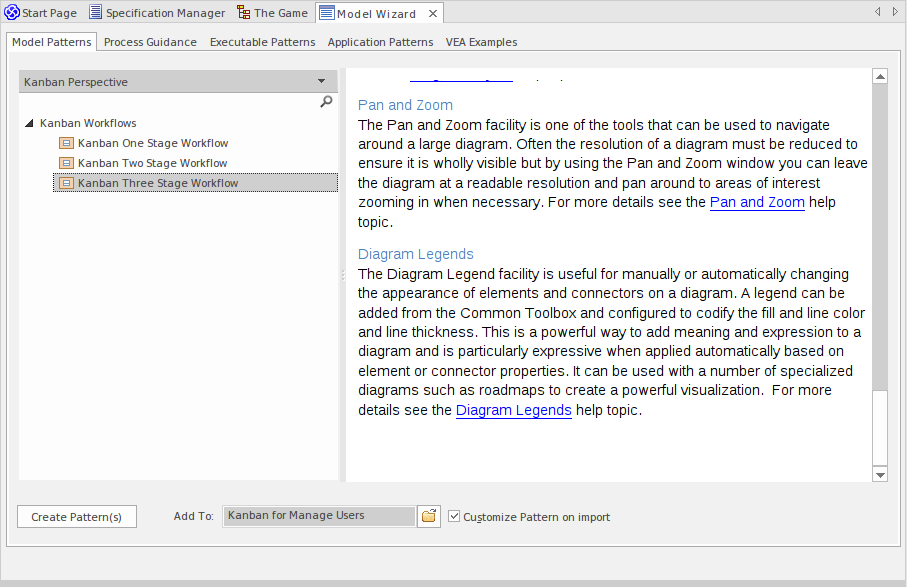Close the Model Wizard tab
The width and height of the screenshot is (907, 587).
coord(432,13)
